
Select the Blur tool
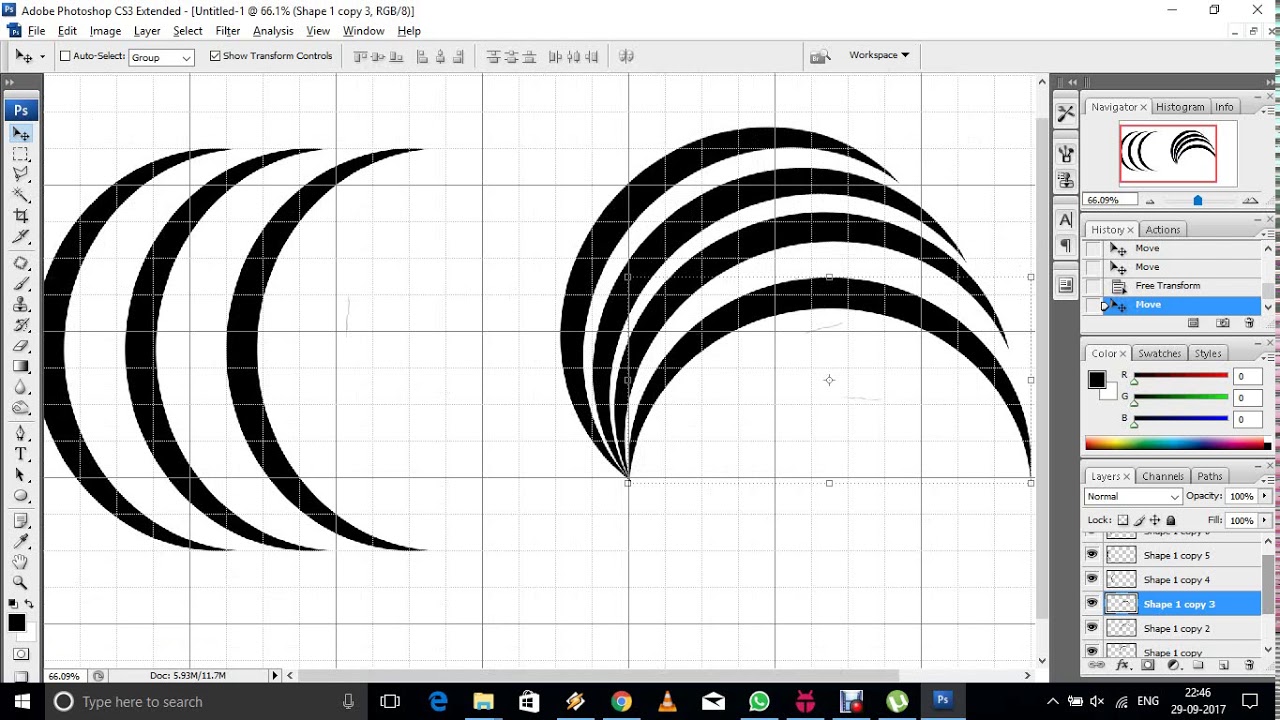(x=21, y=387)
